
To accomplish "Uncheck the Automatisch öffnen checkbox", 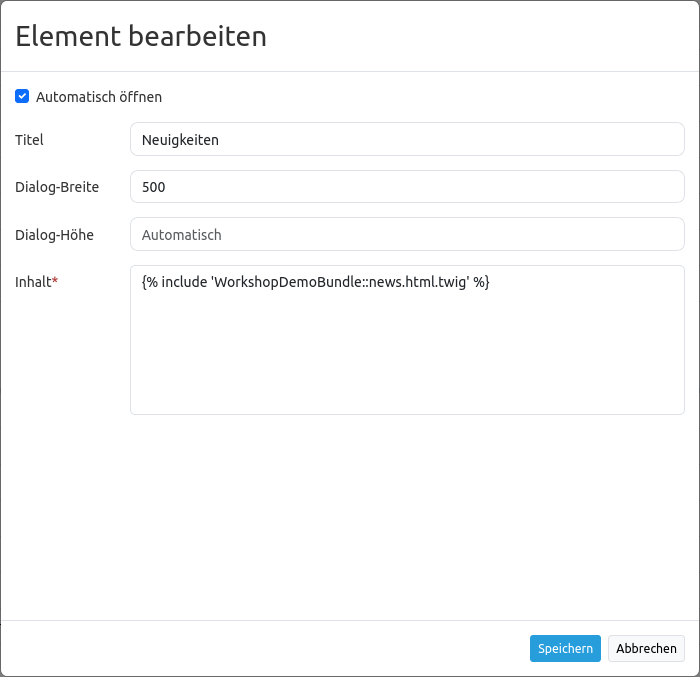I will (22, 97).
